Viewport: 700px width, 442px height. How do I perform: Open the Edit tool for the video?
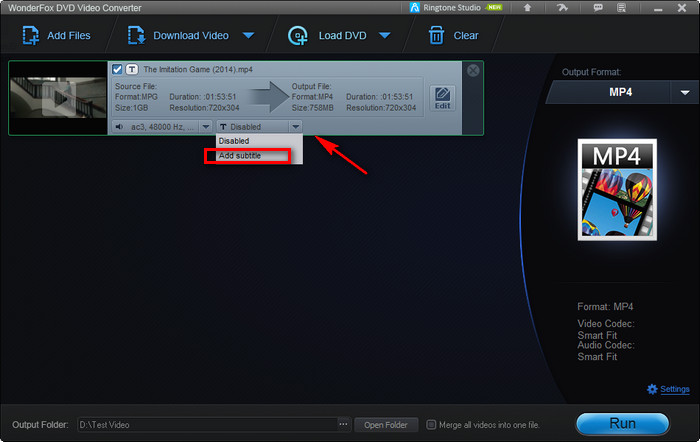point(442,98)
